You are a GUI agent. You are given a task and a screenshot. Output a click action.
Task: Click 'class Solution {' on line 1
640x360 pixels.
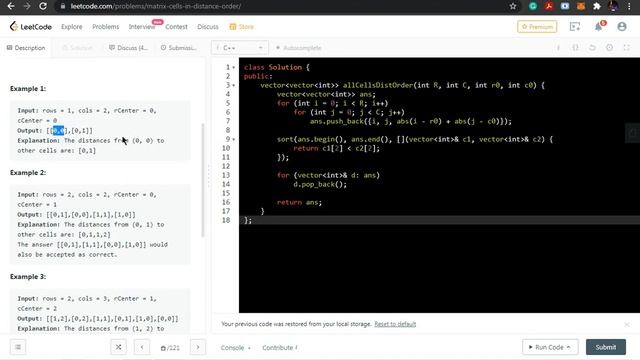click(x=277, y=67)
